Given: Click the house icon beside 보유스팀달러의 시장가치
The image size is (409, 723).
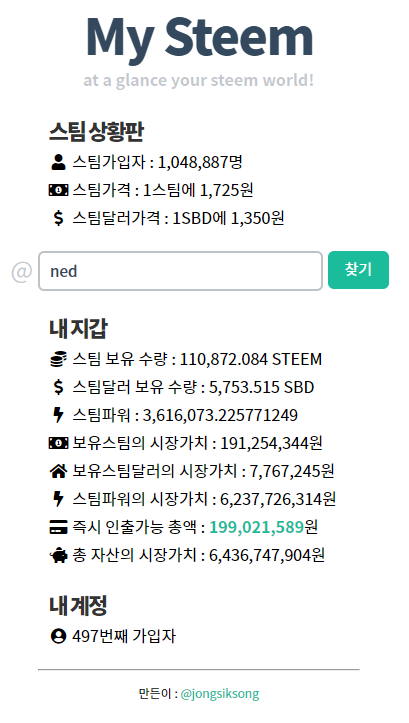Looking at the screenshot, I should coord(58,471).
